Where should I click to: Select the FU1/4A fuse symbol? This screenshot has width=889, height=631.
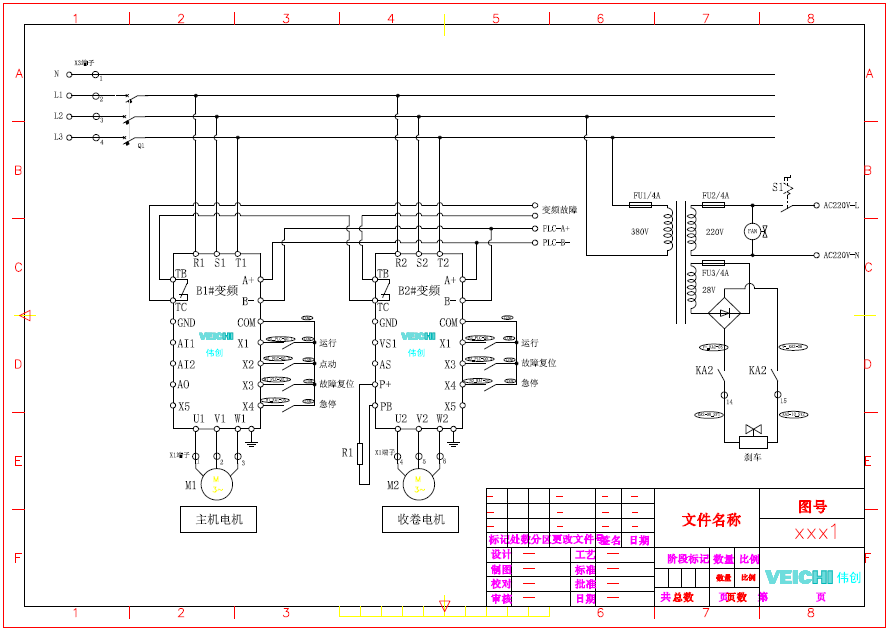pyautogui.click(x=640, y=205)
